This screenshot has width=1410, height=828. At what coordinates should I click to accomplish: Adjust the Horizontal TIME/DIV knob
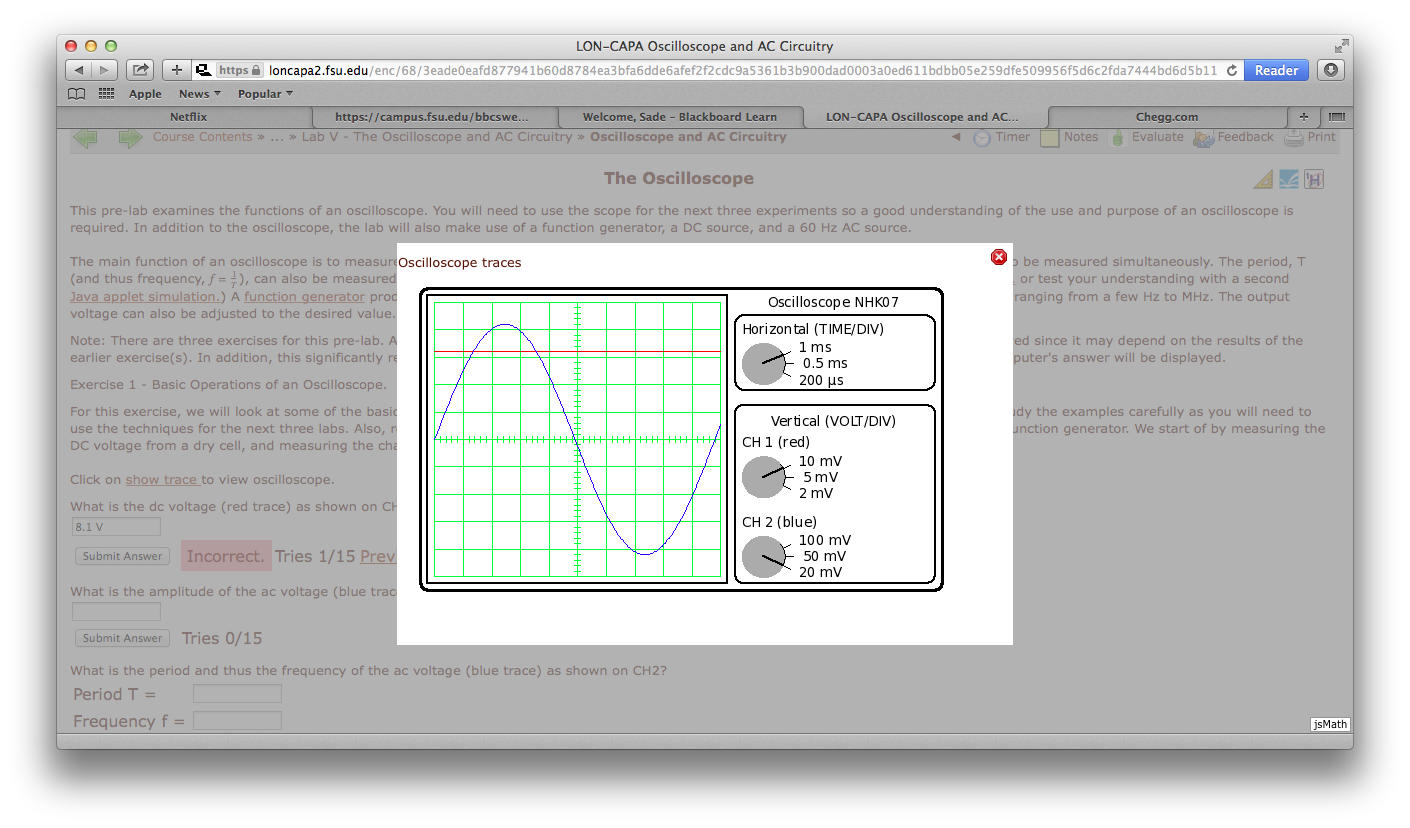pyautogui.click(x=764, y=364)
